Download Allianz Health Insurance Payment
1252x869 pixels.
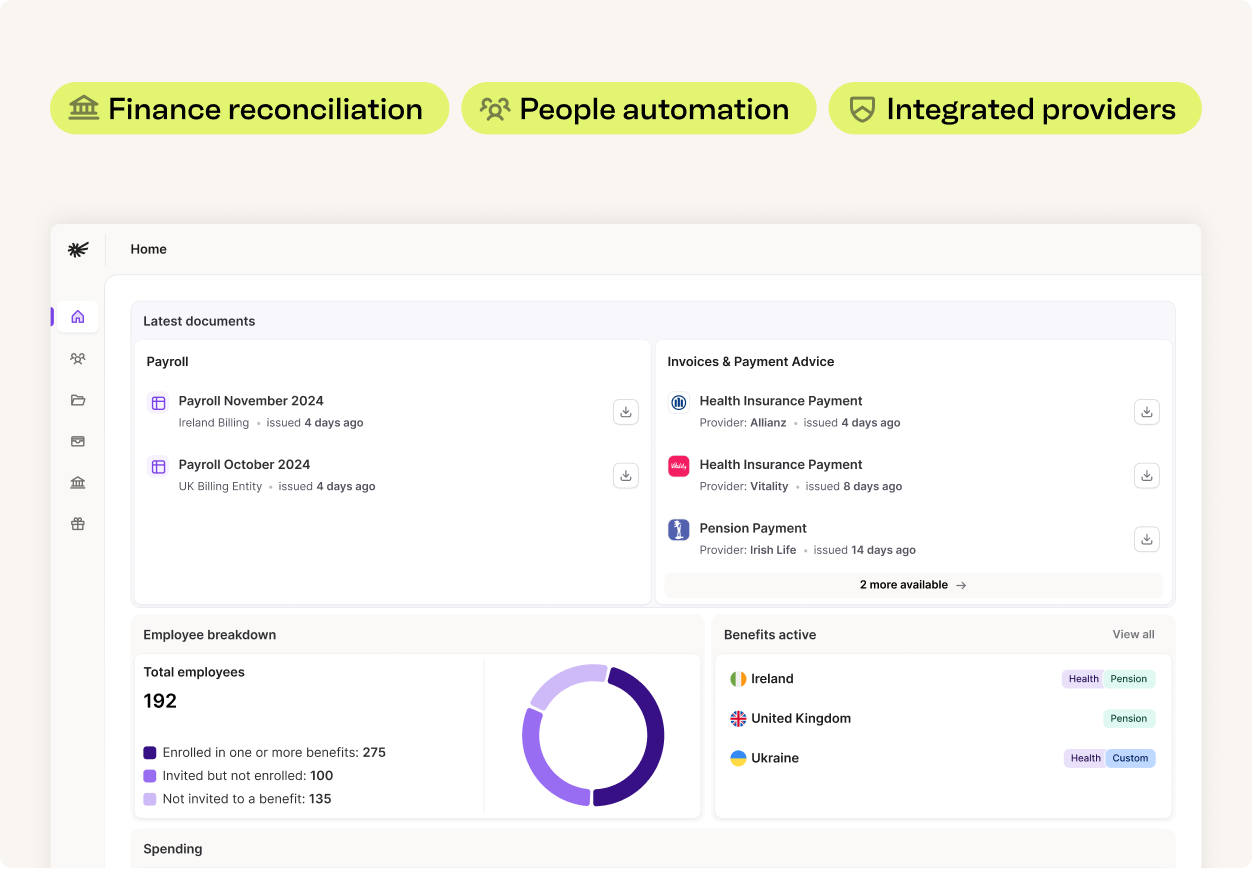pyautogui.click(x=1147, y=412)
